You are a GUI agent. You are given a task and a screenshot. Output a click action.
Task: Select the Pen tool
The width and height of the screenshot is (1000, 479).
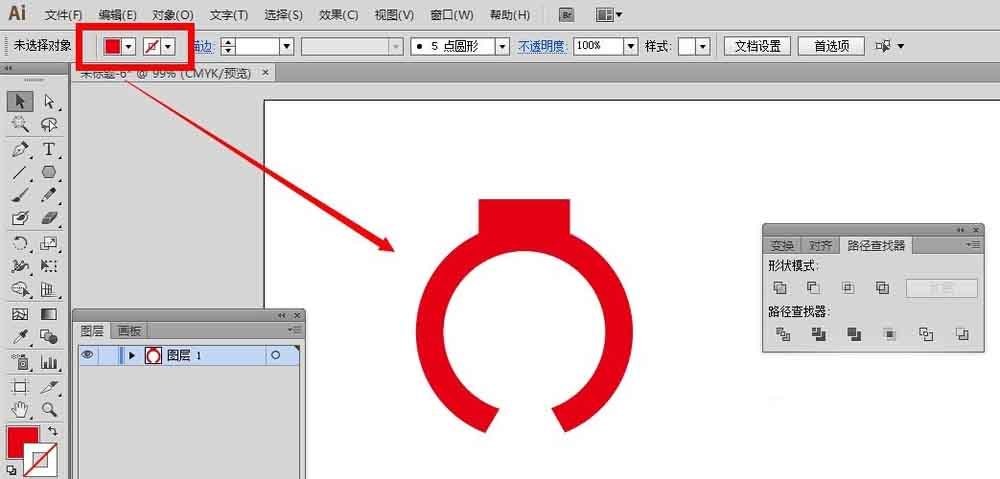tap(20, 149)
